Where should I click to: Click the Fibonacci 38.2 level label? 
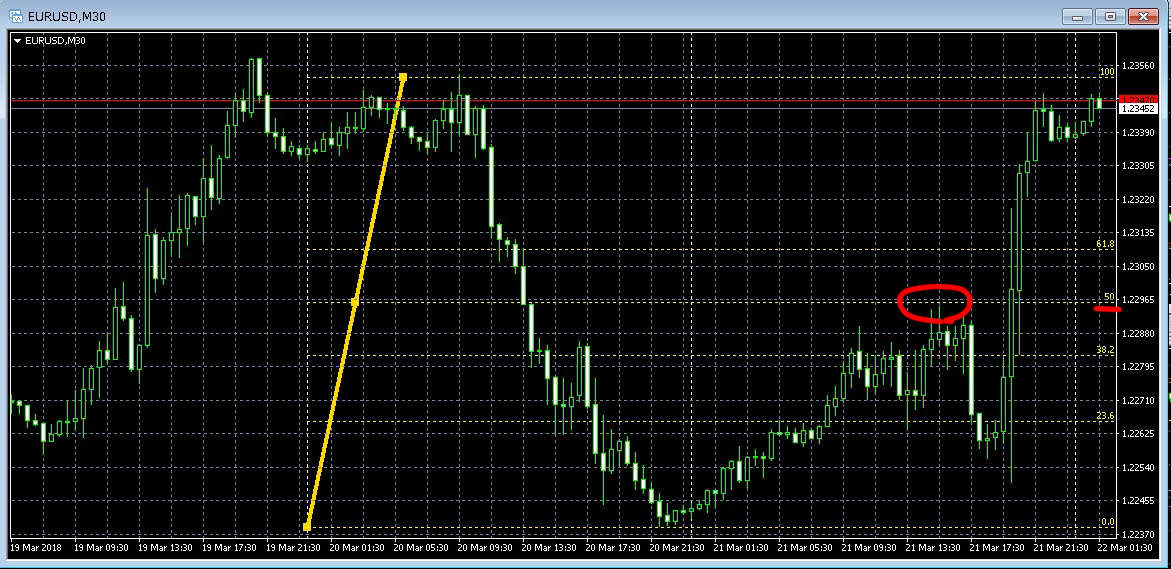1105,350
